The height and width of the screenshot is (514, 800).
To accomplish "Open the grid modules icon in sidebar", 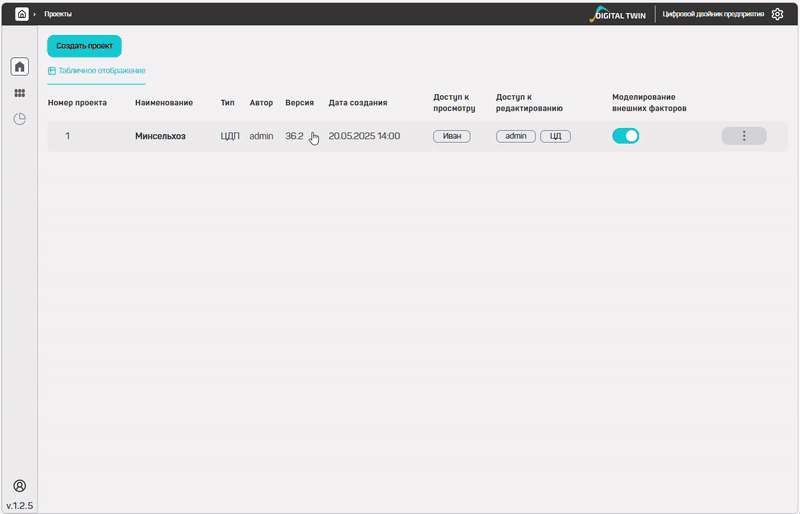I will coord(19,93).
